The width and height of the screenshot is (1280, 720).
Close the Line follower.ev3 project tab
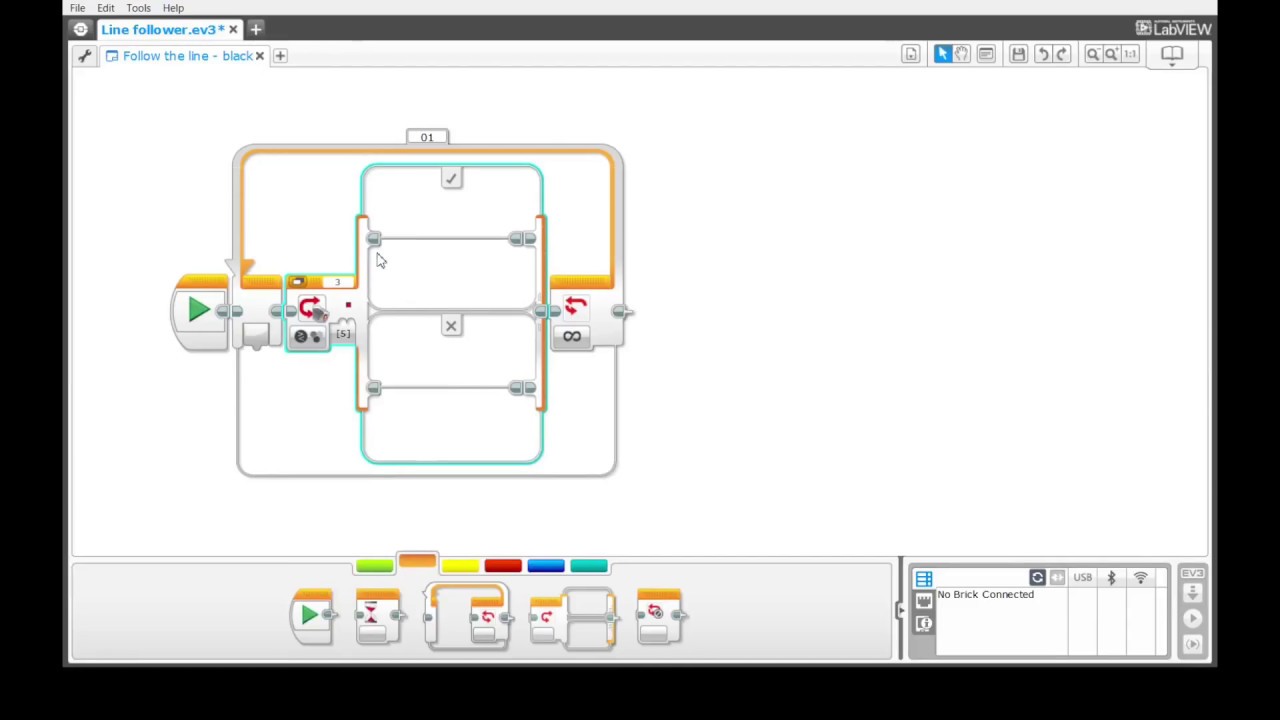(233, 29)
